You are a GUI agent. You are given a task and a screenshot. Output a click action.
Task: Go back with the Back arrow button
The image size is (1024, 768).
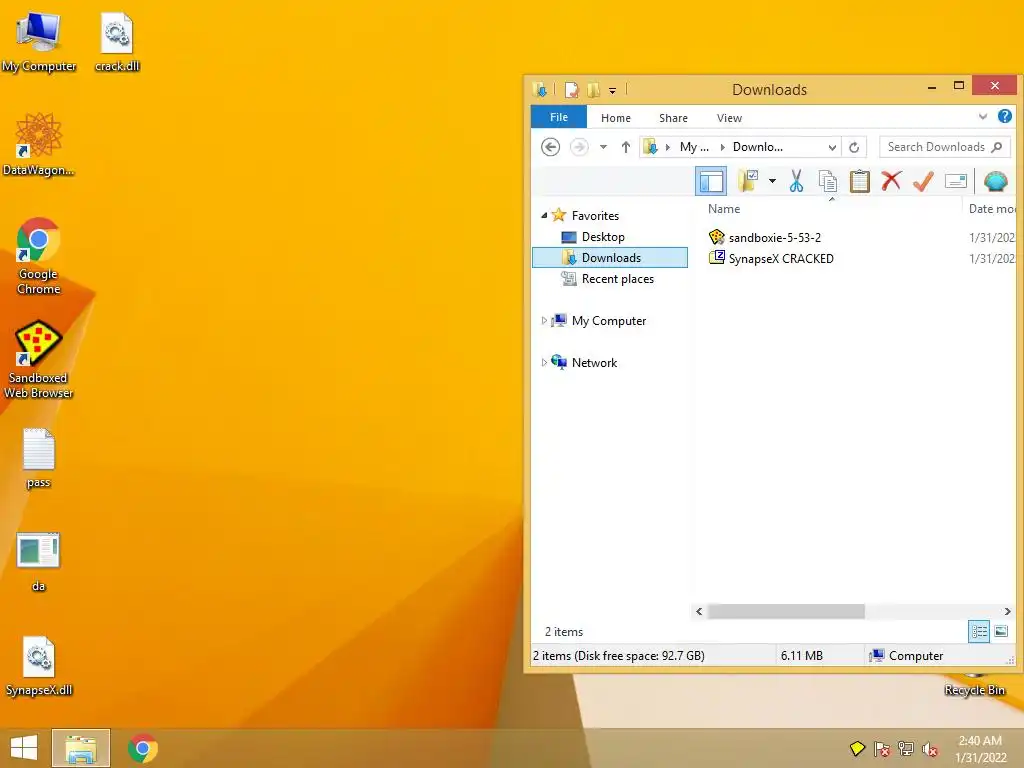(551, 147)
